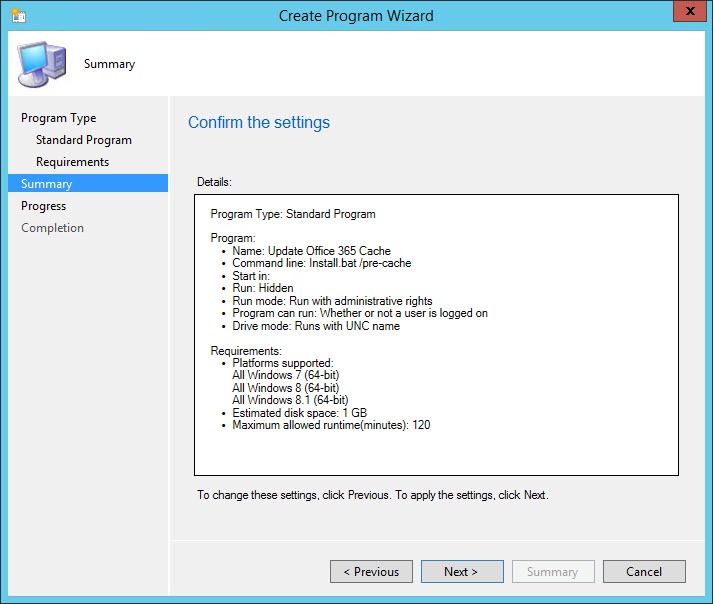
Task: Select the Program Type step in the sidebar
Action: (59, 118)
